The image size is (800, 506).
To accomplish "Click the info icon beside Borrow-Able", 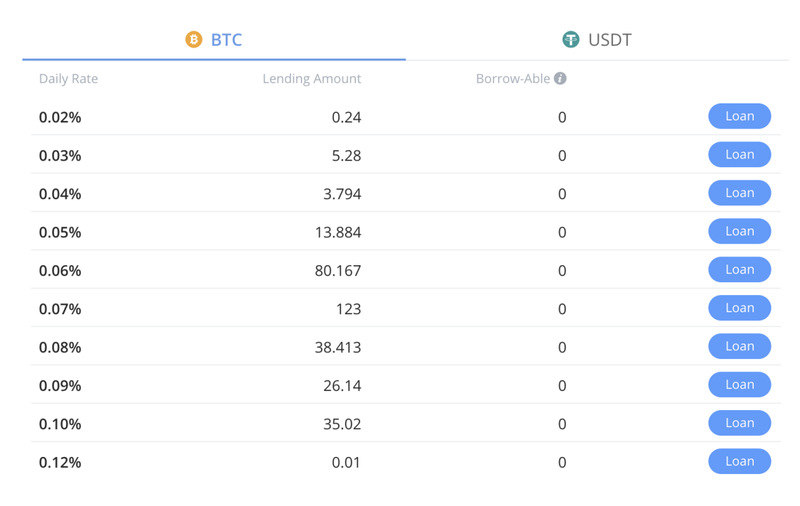I will coord(560,78).
